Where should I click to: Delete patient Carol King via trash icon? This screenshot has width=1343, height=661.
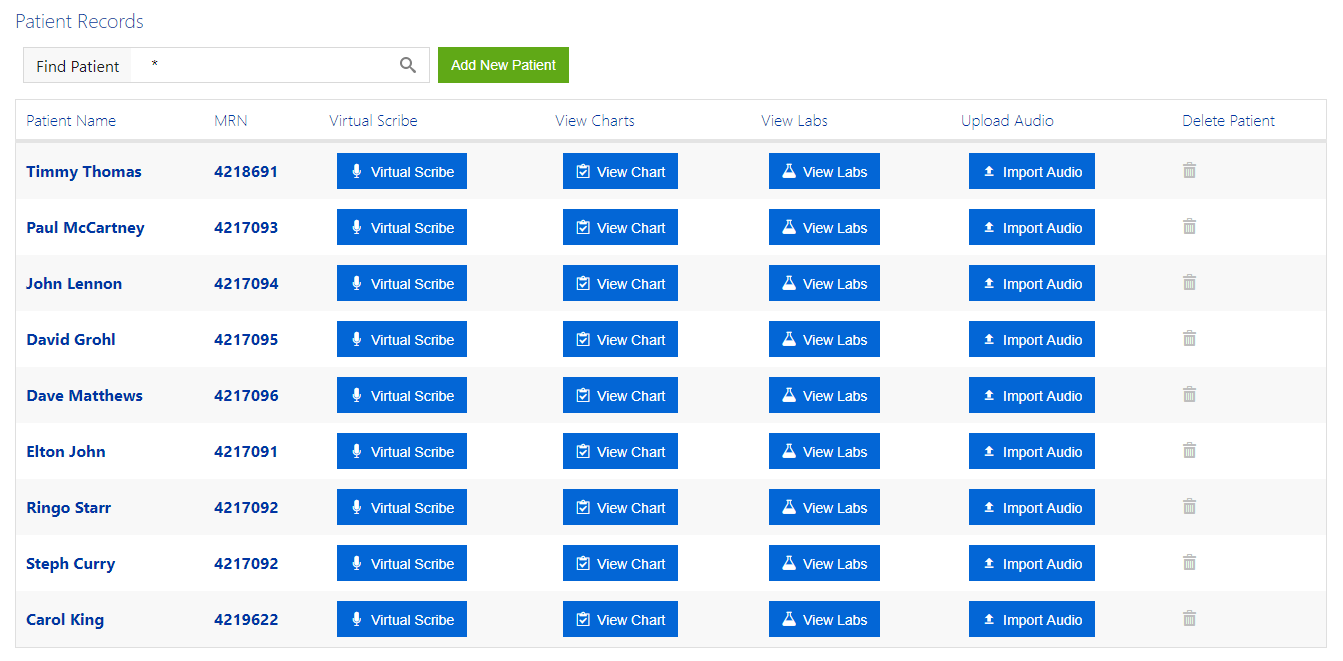(x=1189, y=619)
